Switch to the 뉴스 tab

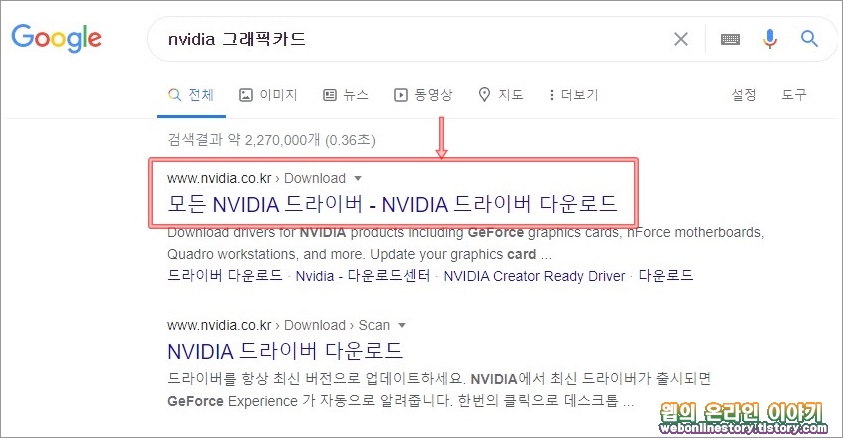tap(346, 95)
